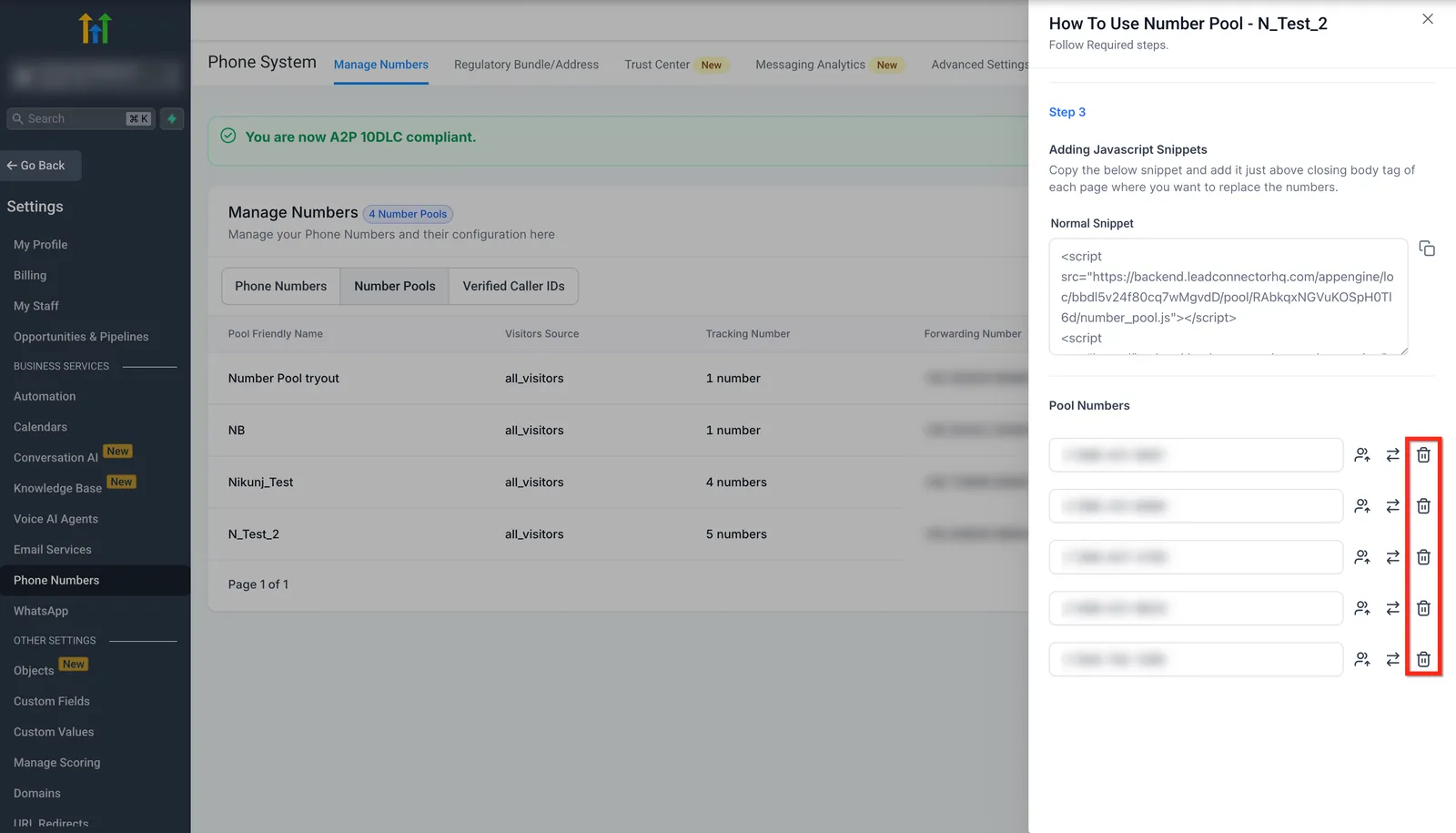Open Conversation AI settings

point(56,458)
